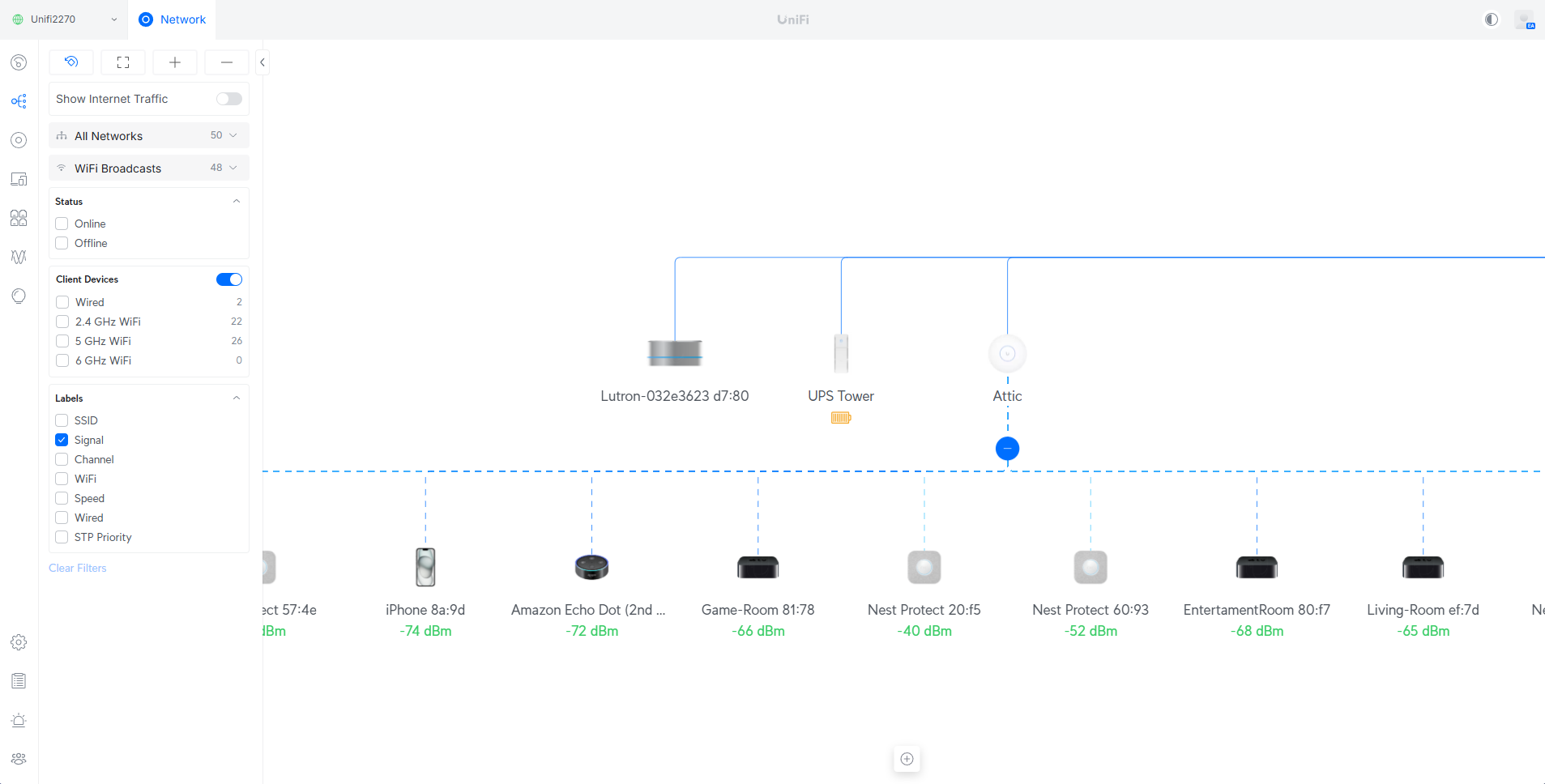Switch to the Network tab
The width and height of the screenshot is (1545, 784).
point(173,19)
